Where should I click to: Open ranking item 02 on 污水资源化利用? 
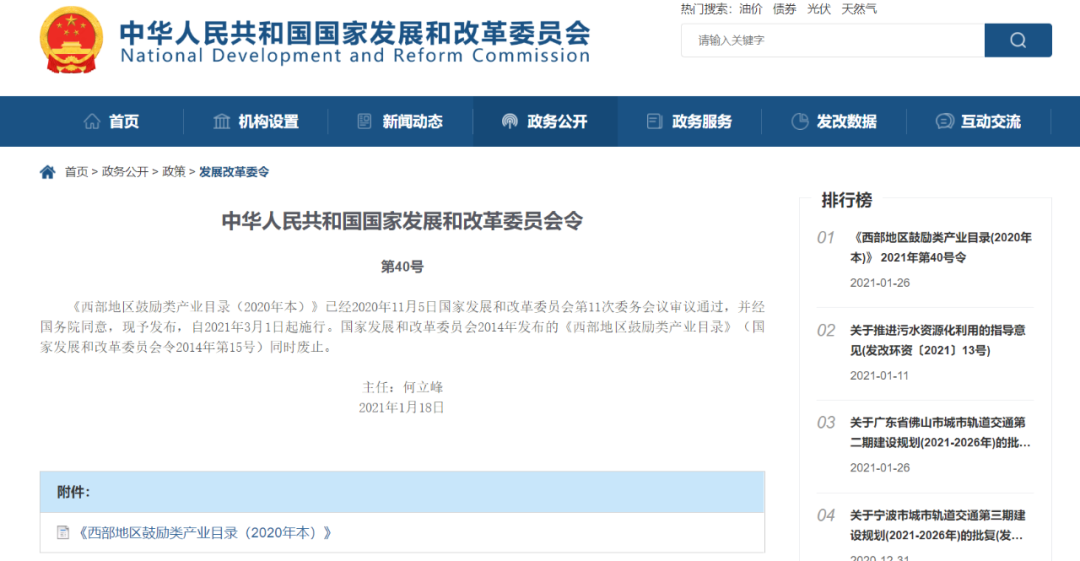[x=937, y=340]
